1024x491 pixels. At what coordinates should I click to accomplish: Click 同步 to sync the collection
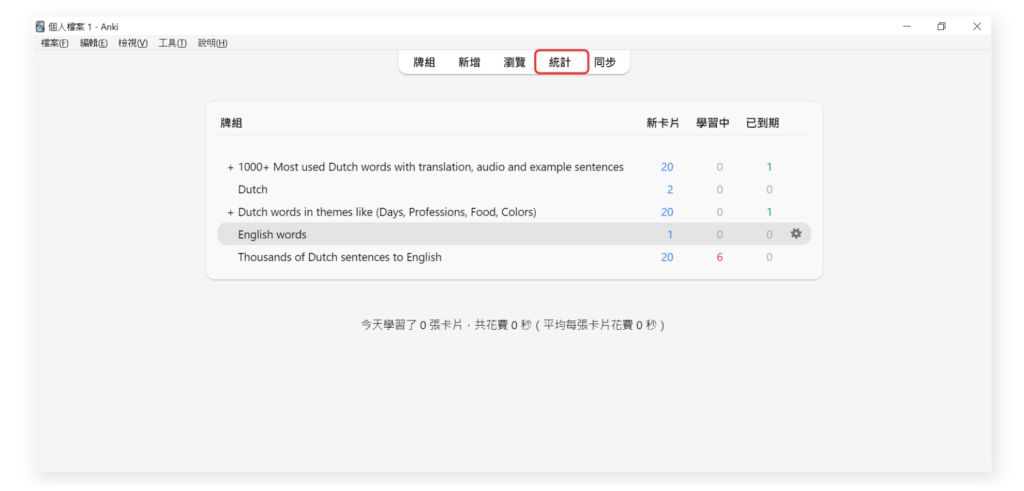click(605, 62)
